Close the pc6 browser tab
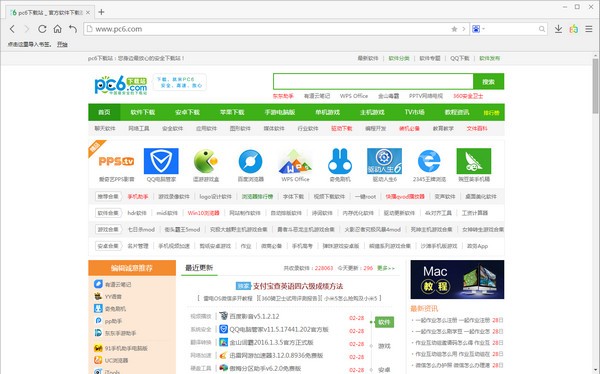This screenshot has height=374, width=600. coord(88,13)
